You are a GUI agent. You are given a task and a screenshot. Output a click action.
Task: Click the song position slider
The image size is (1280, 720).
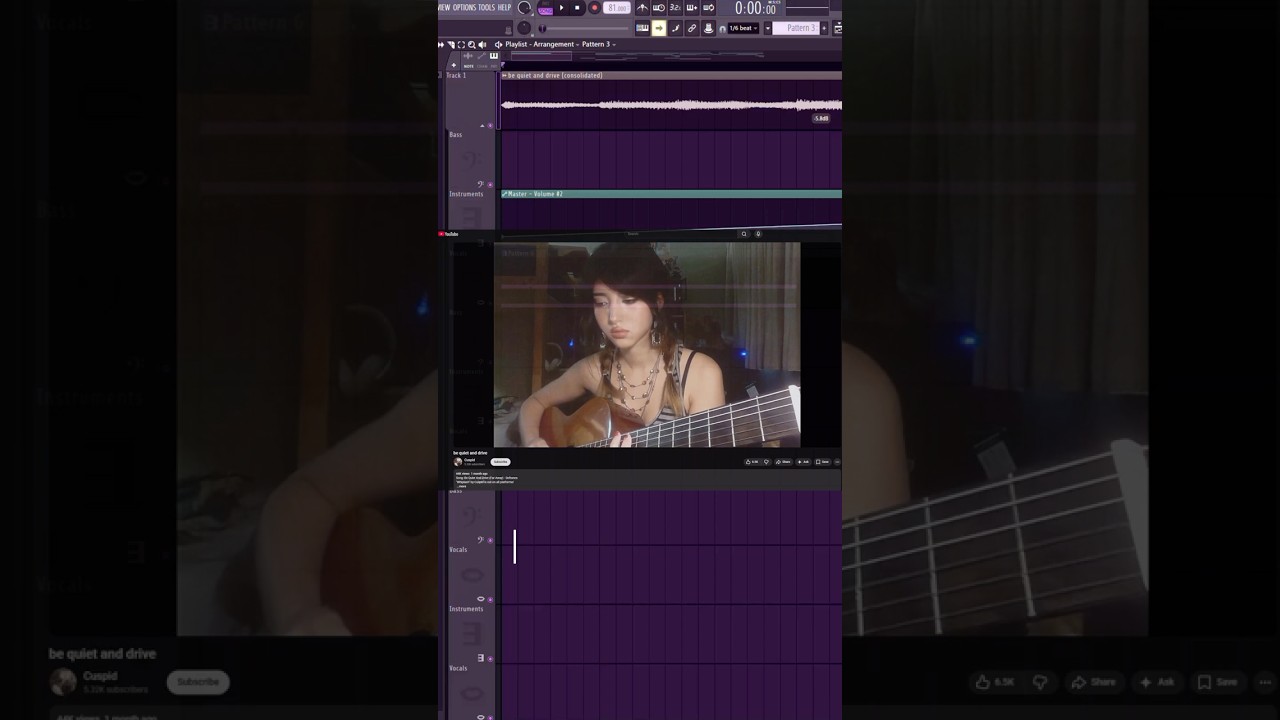[585, 28]
